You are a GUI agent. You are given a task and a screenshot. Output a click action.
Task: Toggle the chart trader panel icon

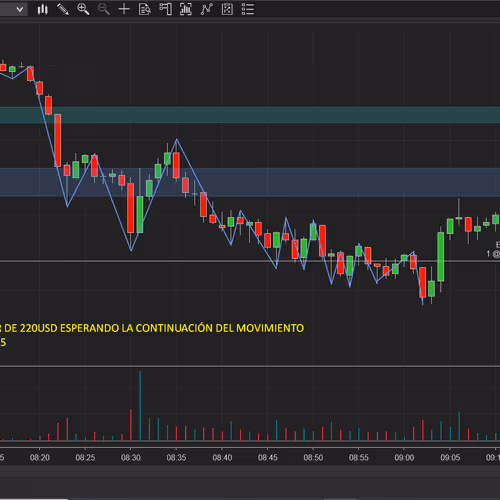pyautogui.click(x=165, y=9)
